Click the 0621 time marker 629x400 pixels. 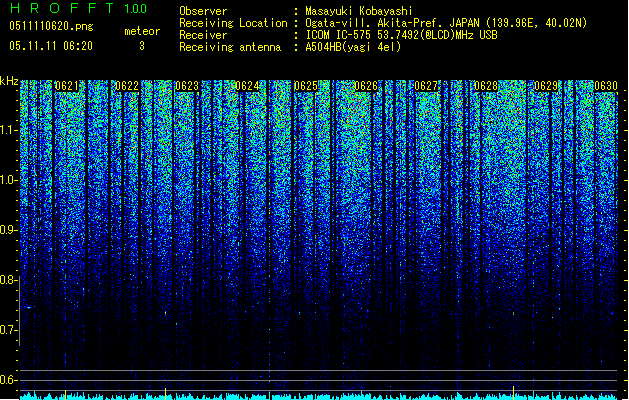click(67, 86)
